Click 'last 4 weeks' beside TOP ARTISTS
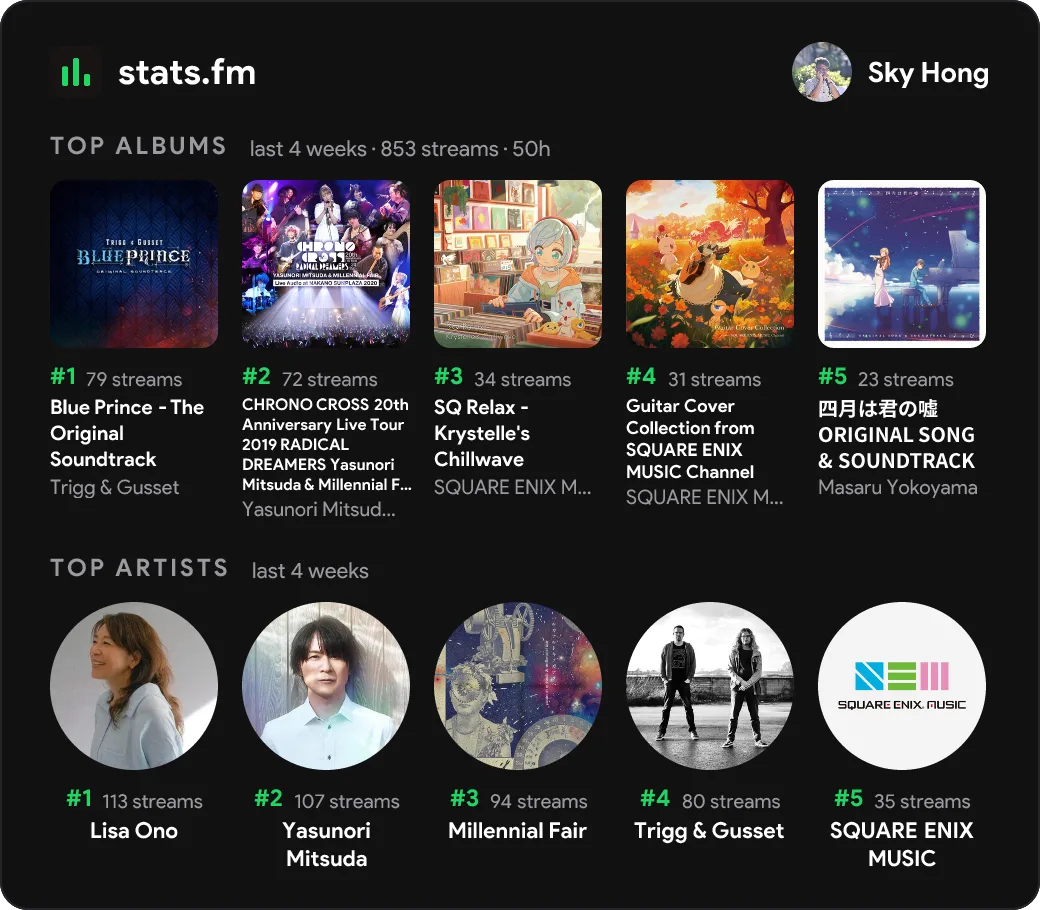 310,570
